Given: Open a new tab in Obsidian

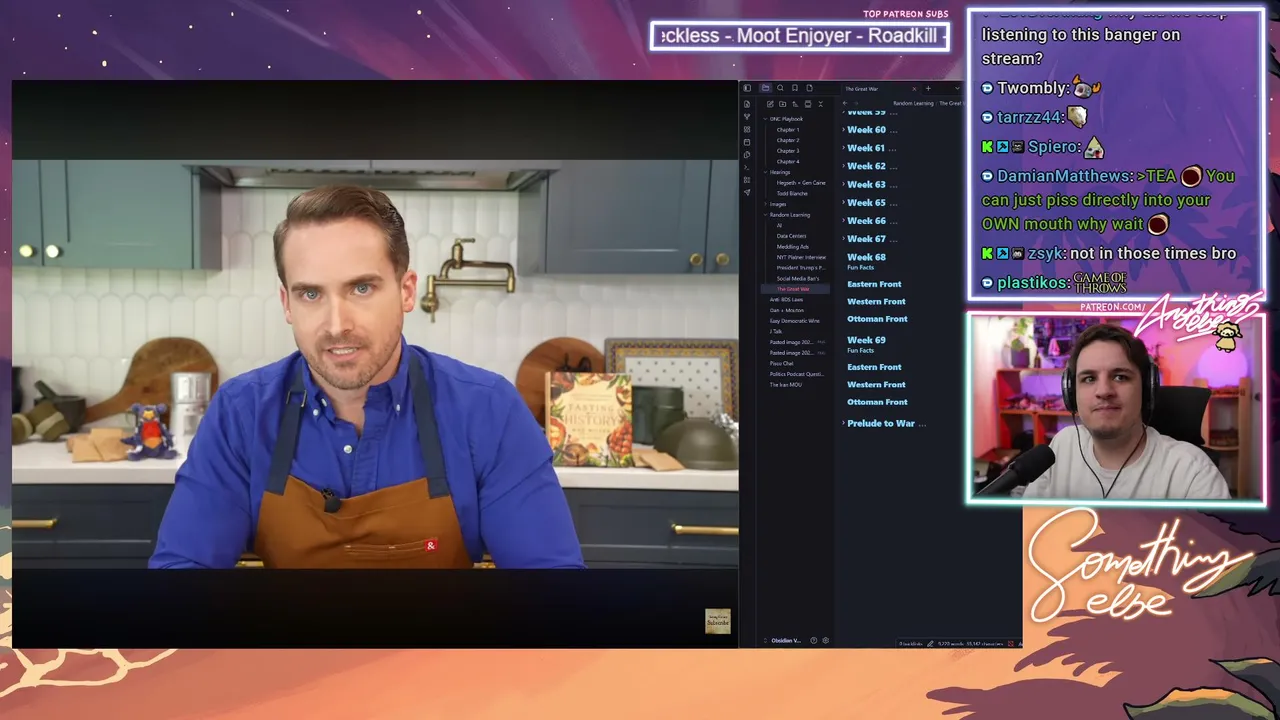Looking at the screenshot, I should pyautogui.click(x=928, y=88).
